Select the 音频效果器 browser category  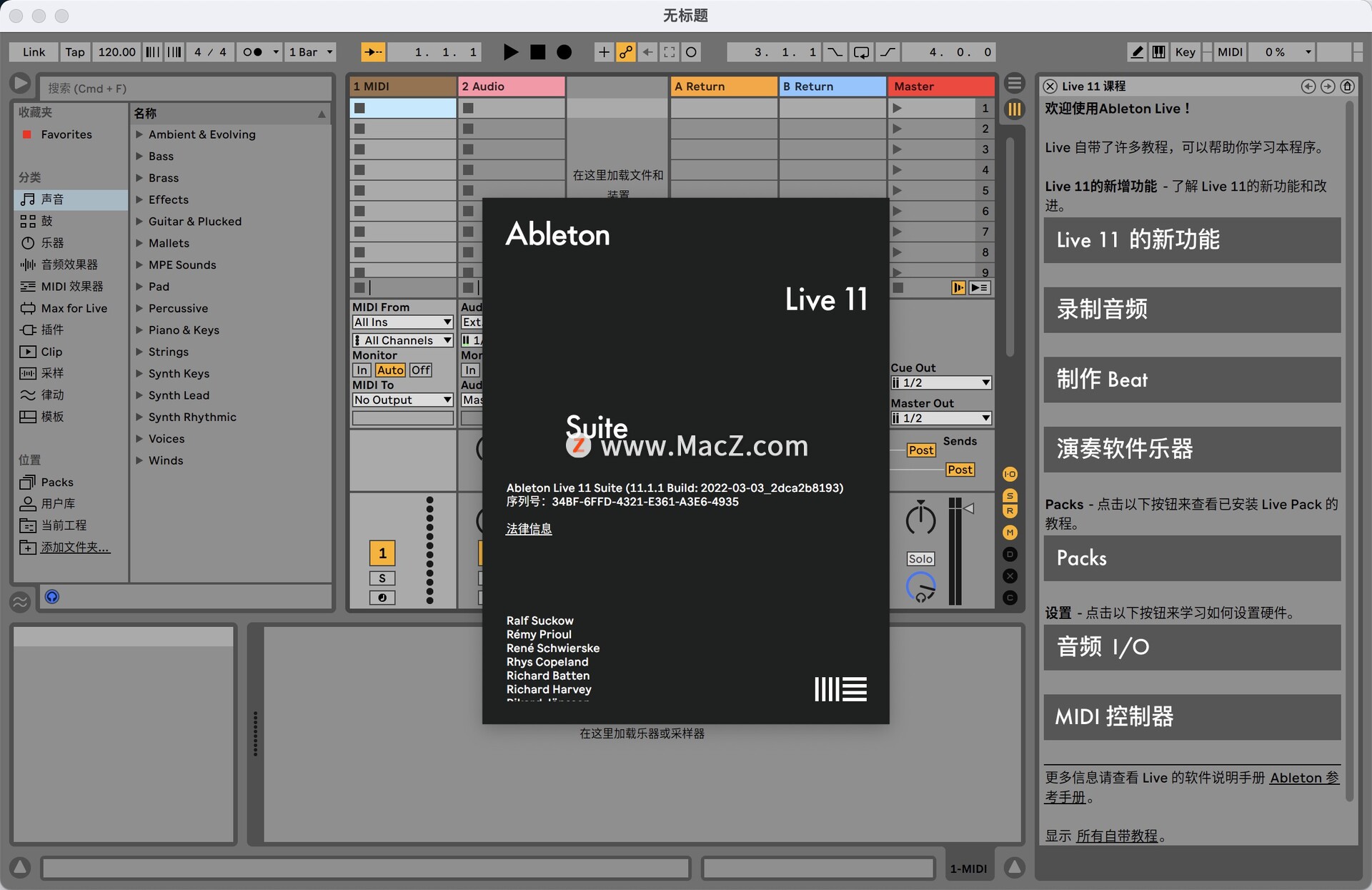(x=71, y=264)
